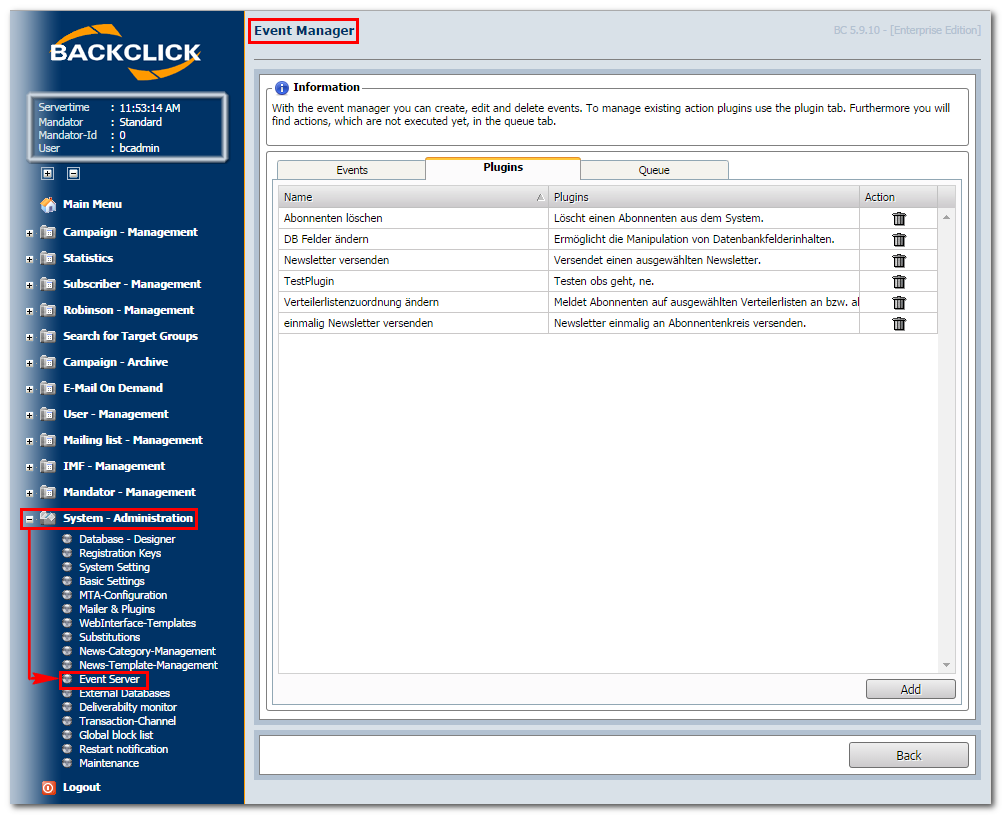This screenshot has width=1002, height=815.
Task: Click the Main Menu house icon
Action: 48,205
